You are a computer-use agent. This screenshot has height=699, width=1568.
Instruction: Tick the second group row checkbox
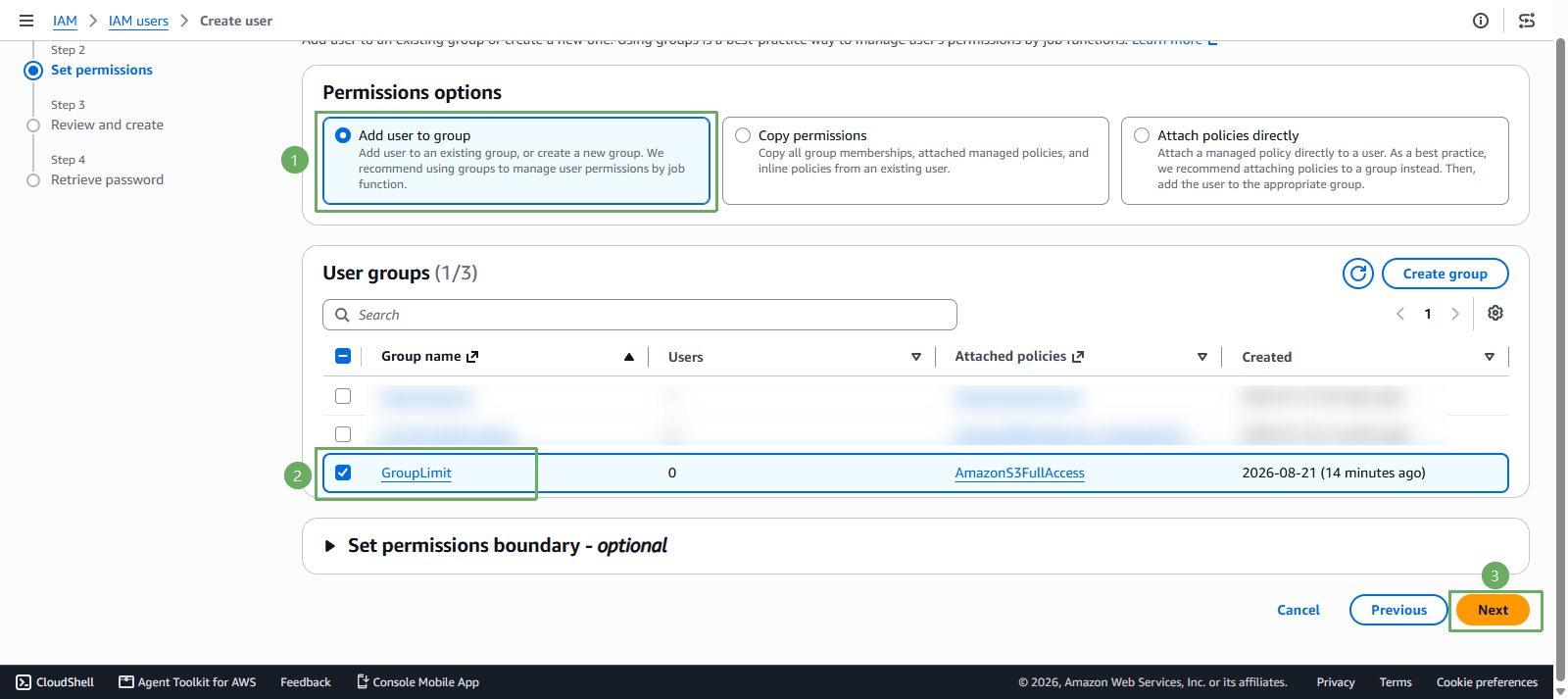(343, 434)
